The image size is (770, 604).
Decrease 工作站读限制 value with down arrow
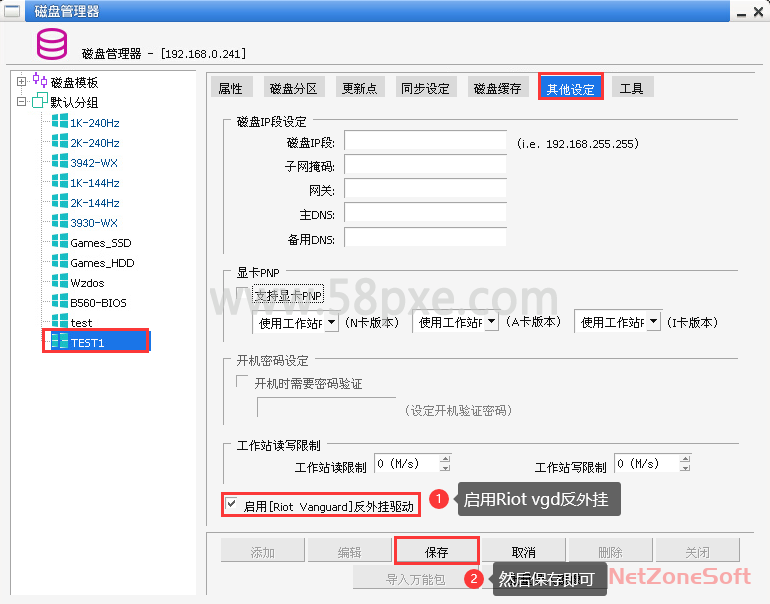coord(445,467)
